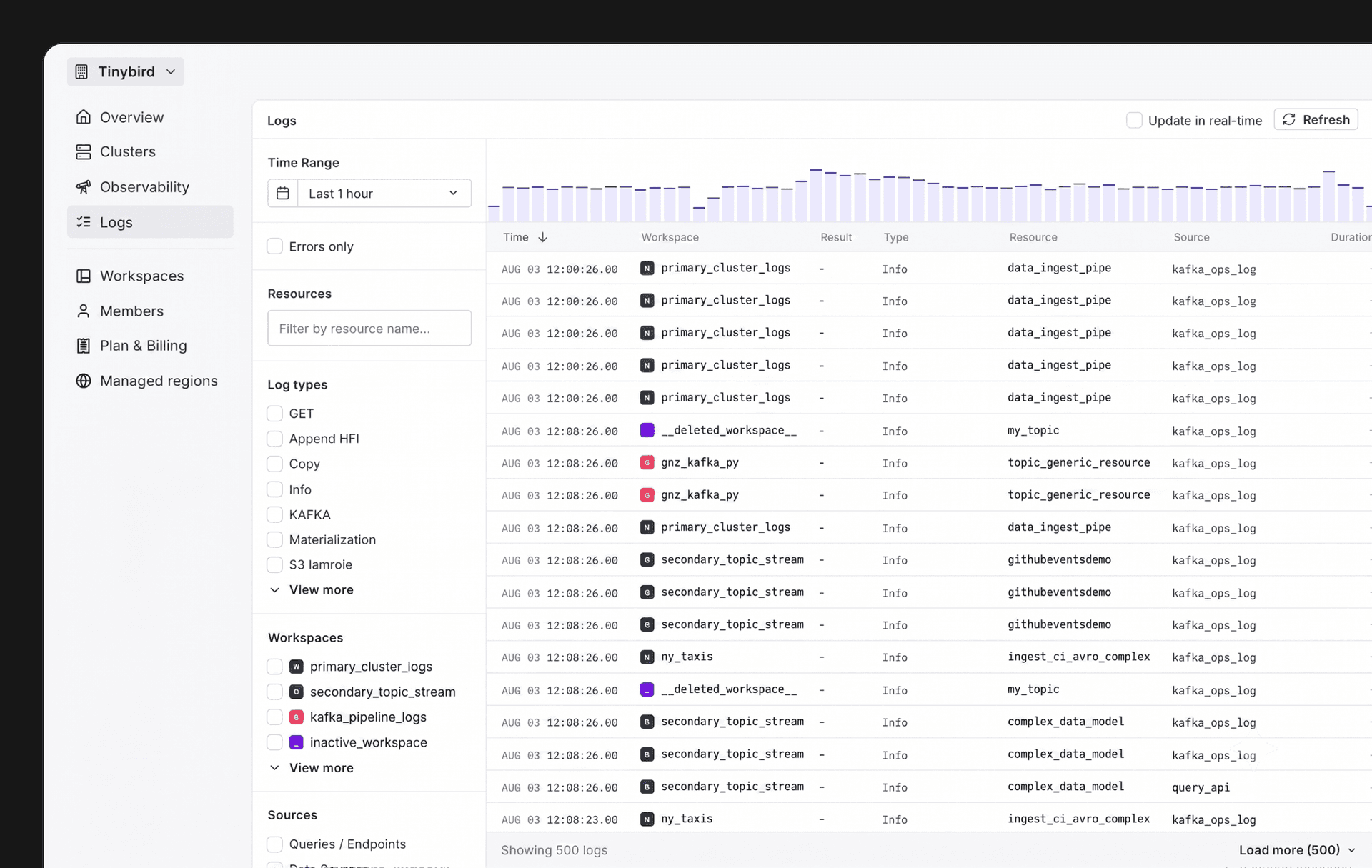Image resolution: width=1372 pixels, height=868 pixels.
Task: Click the Plan & Billing receipt icon
Action: point(84,346)
